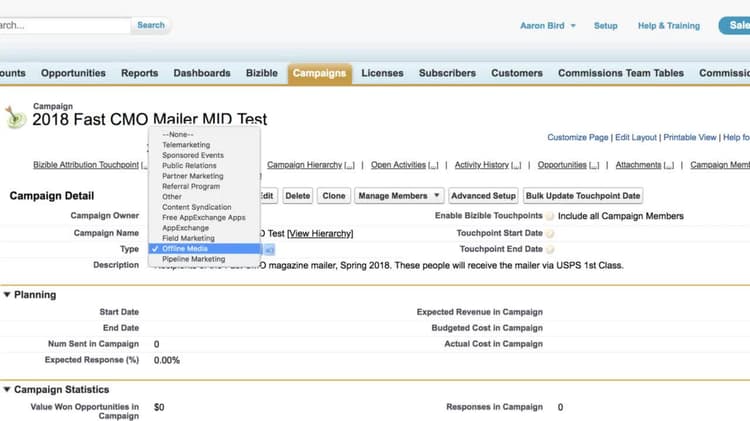Click the Search button
The image size is (750, 421).
151,25
